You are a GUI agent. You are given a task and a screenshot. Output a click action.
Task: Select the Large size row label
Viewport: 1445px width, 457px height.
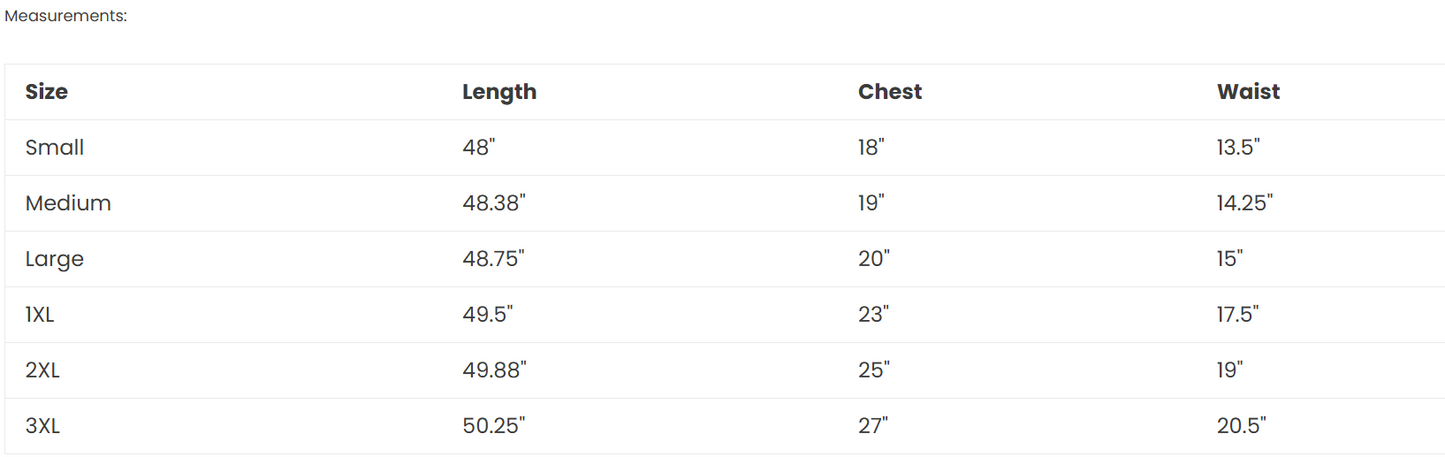tap(55, 259)
